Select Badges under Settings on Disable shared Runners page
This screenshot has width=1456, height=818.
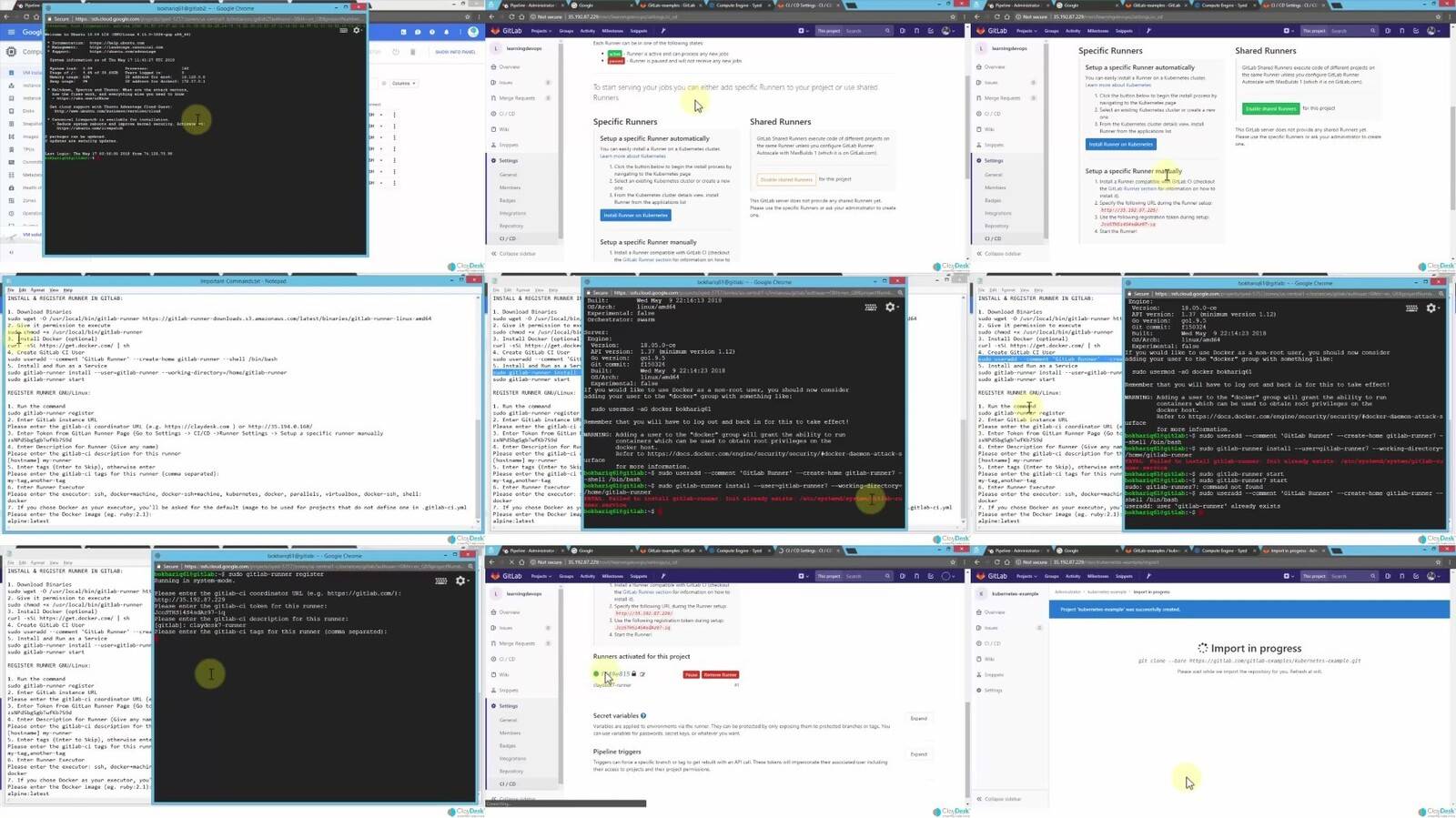click(x=508, y=200)
